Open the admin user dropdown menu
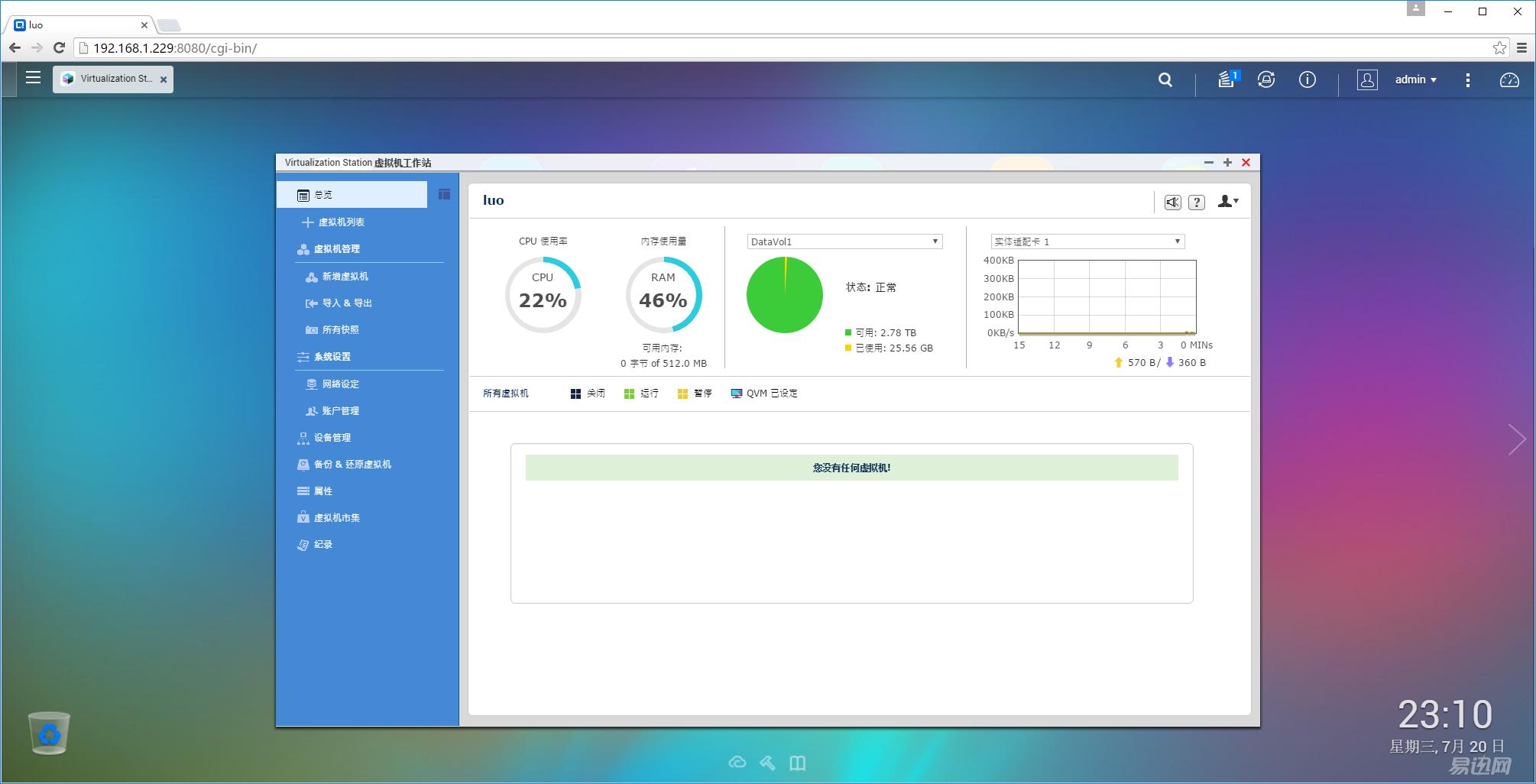The image size is (1536, 784). click(x=1415, y=79)
